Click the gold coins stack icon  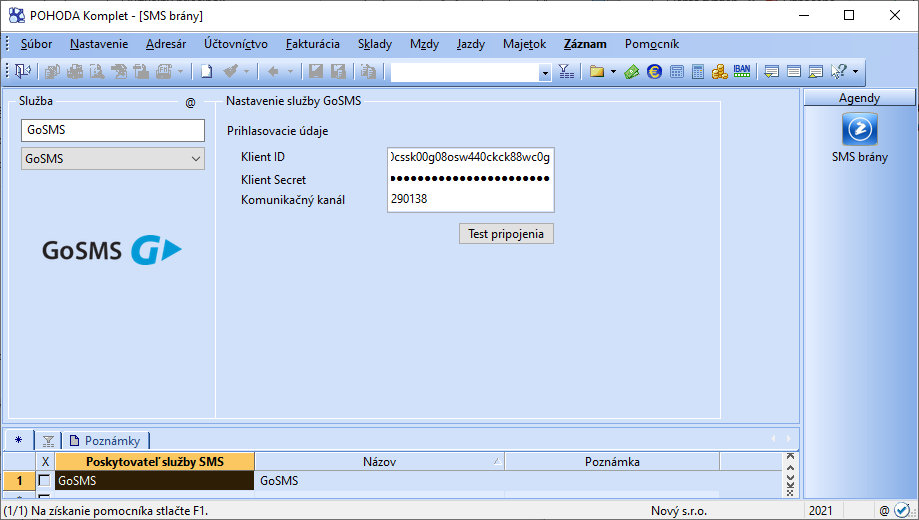720,72
